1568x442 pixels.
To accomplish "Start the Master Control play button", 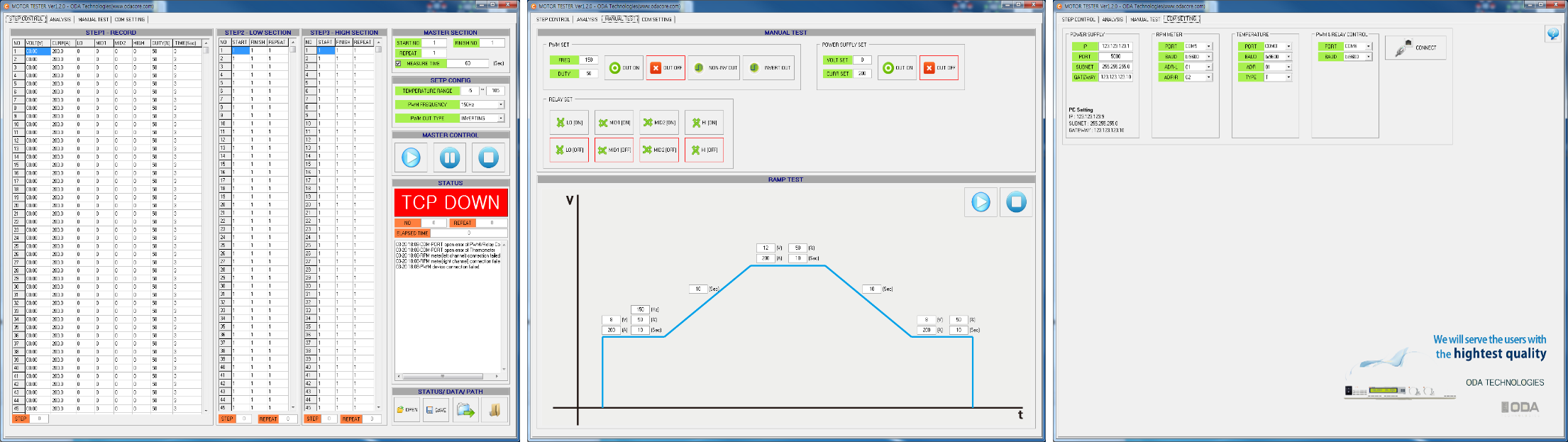I will 411,158.
